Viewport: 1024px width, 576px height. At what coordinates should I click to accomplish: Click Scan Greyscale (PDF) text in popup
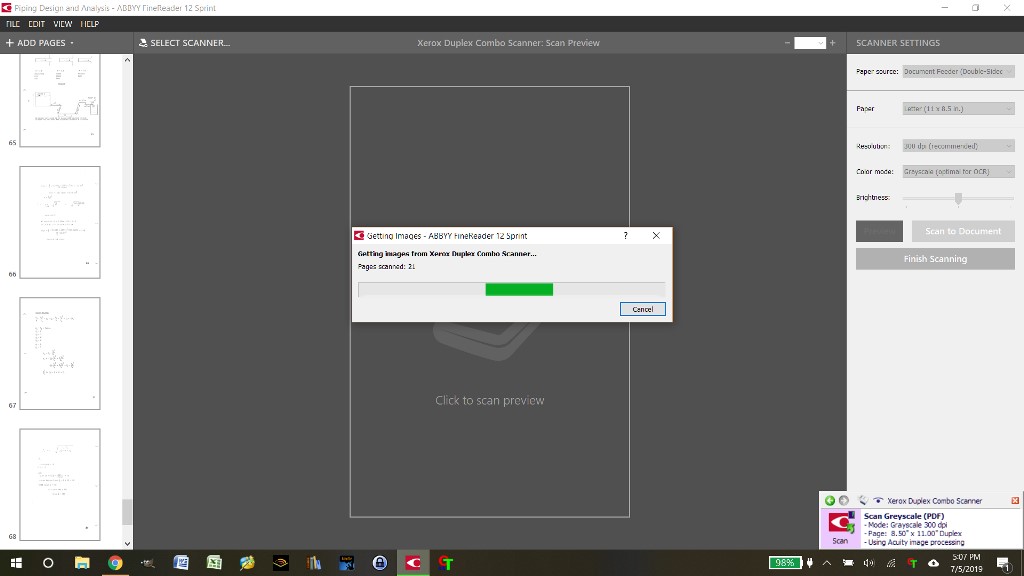904,516
